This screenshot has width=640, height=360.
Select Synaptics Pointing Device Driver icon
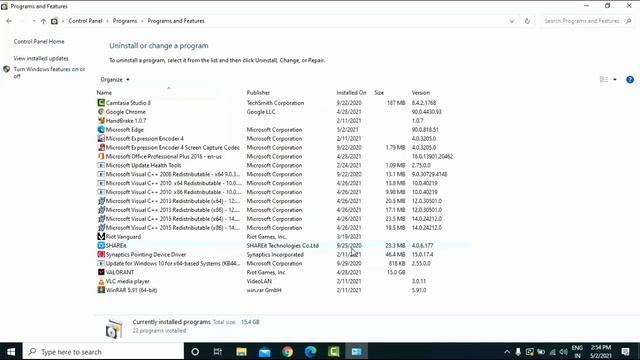point(101,254)
